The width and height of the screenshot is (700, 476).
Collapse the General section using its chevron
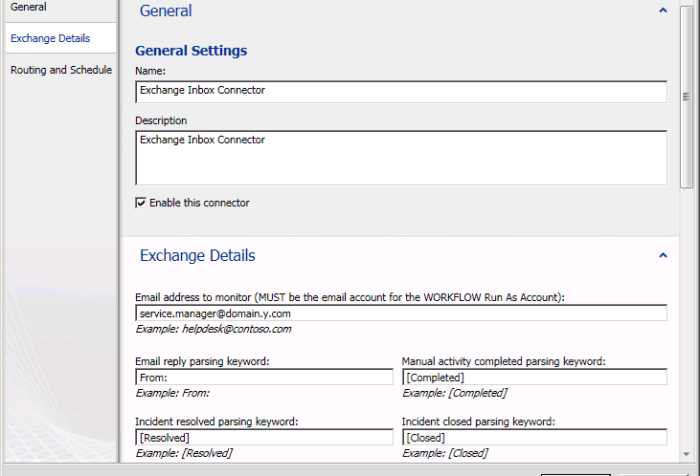662,10
